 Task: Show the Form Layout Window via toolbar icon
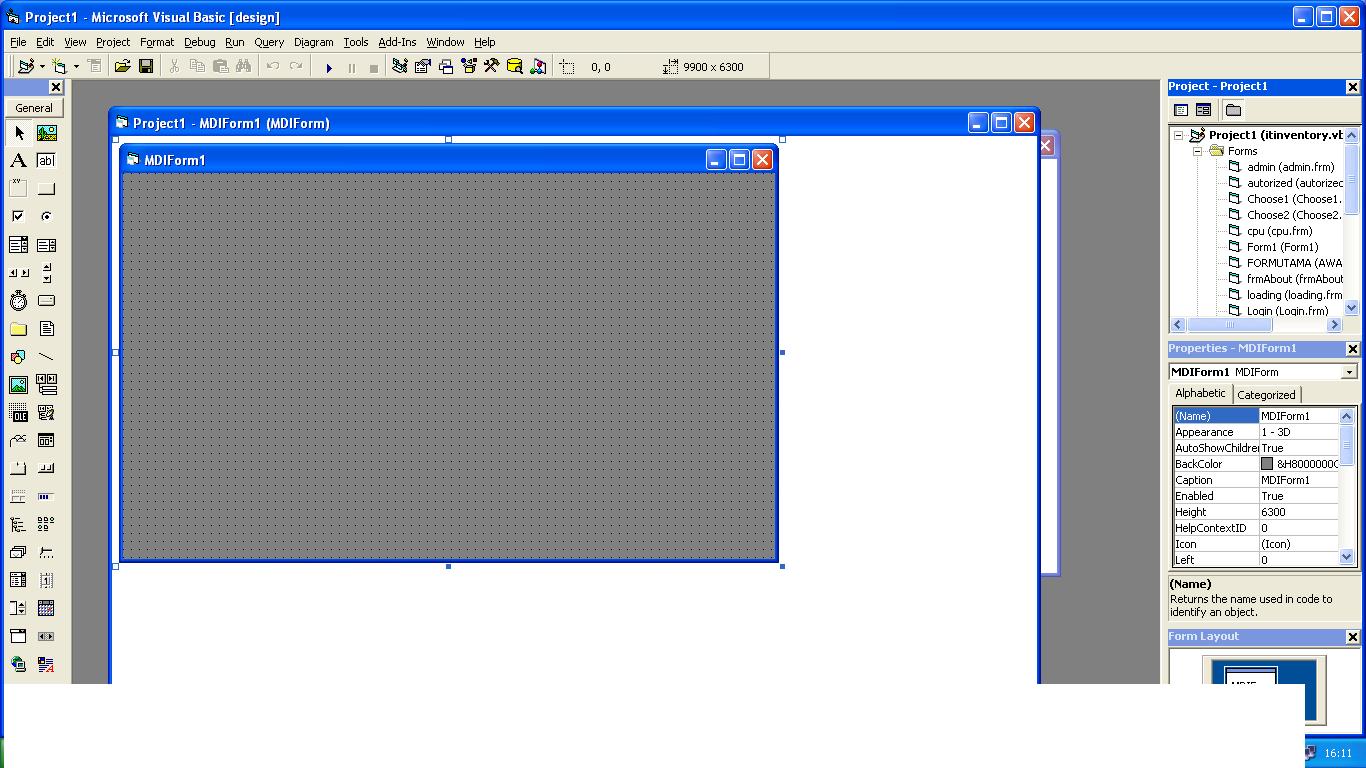click(445, 66)
